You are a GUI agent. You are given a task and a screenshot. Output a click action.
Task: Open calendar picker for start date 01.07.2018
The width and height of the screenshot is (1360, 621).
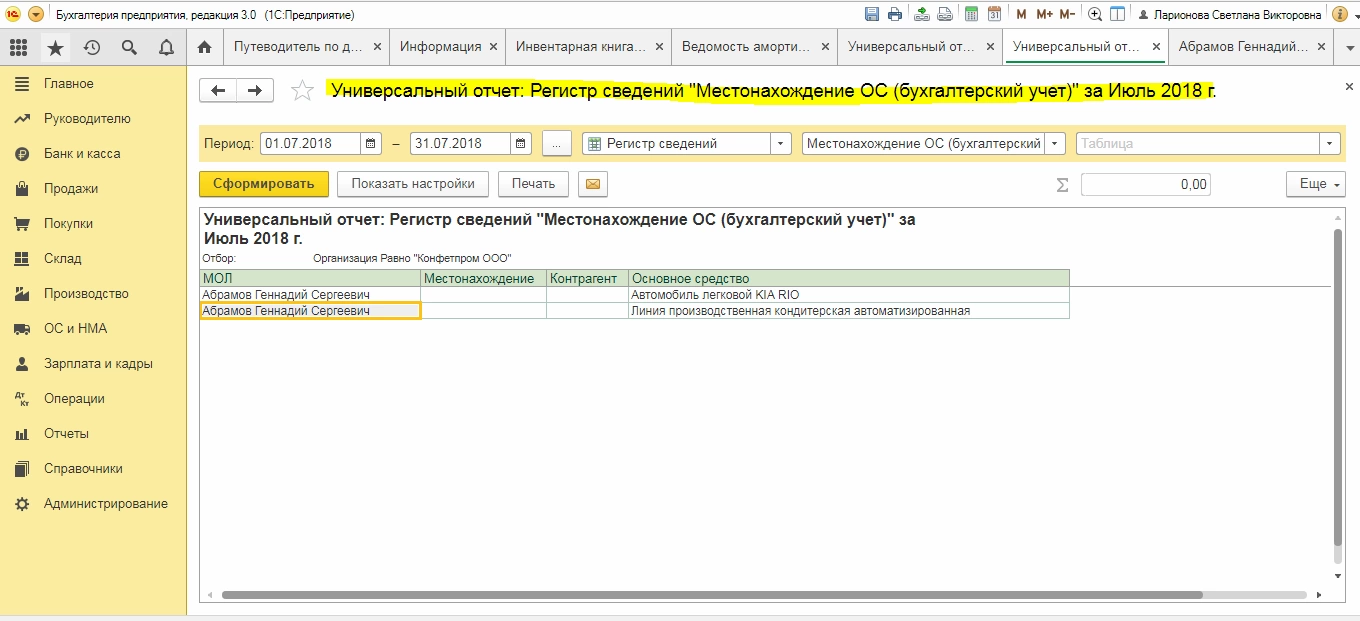pos(371,143)
